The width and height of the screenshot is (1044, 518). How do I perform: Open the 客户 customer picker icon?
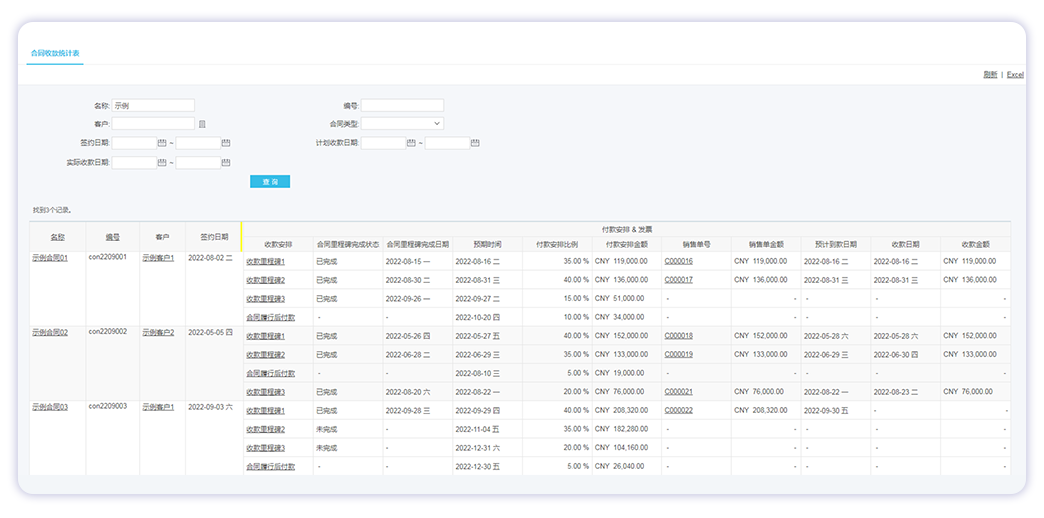tap(202, 124)
